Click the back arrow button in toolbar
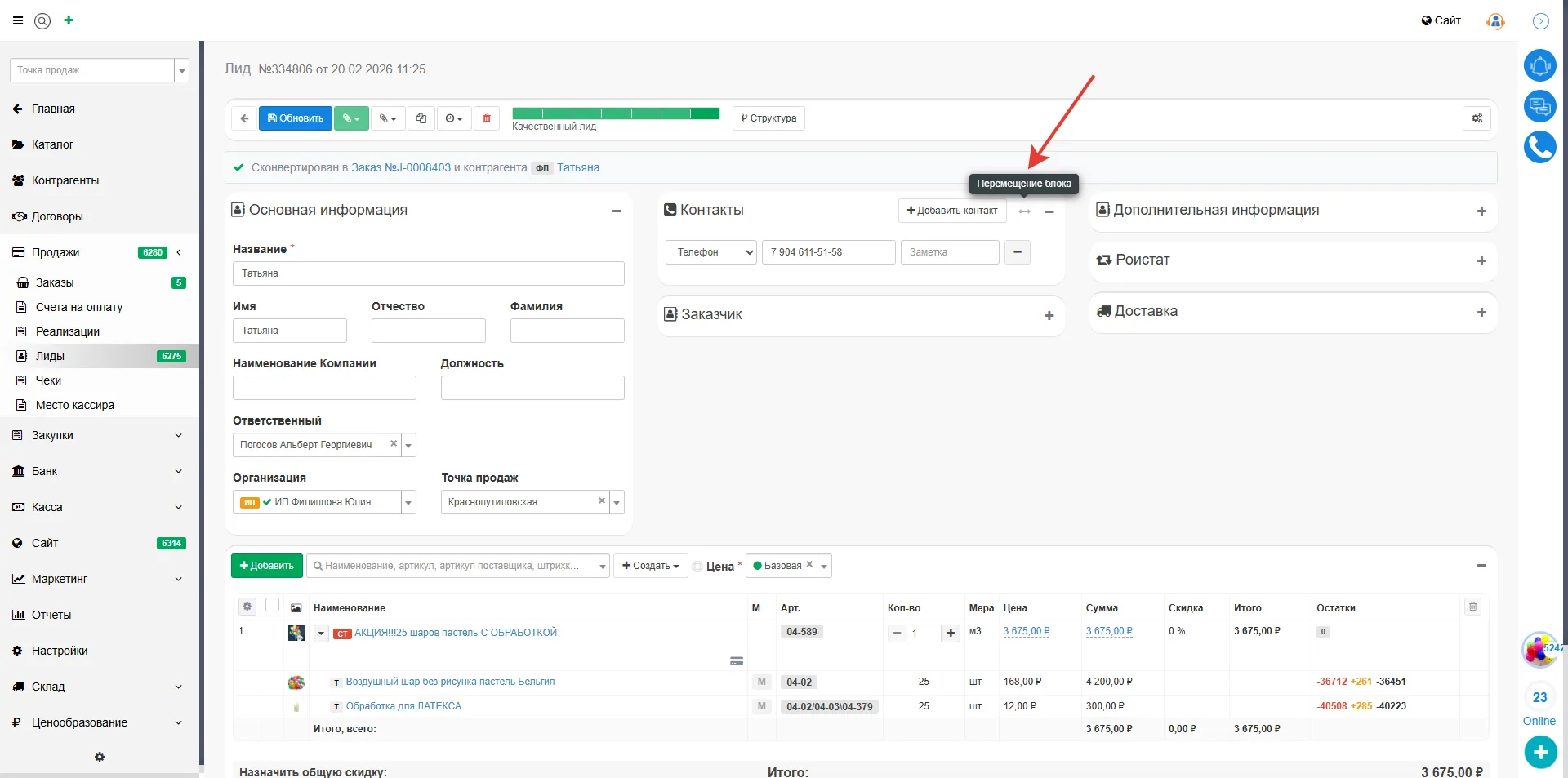The image size is (1568, 778). (x=244, y=118)
